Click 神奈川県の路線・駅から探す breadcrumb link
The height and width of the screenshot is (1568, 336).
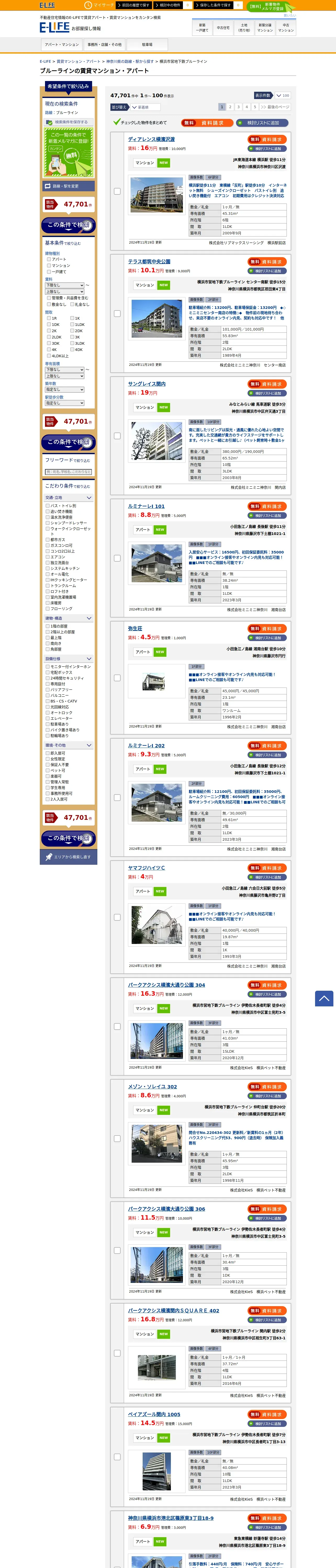(x=130, y=61)
